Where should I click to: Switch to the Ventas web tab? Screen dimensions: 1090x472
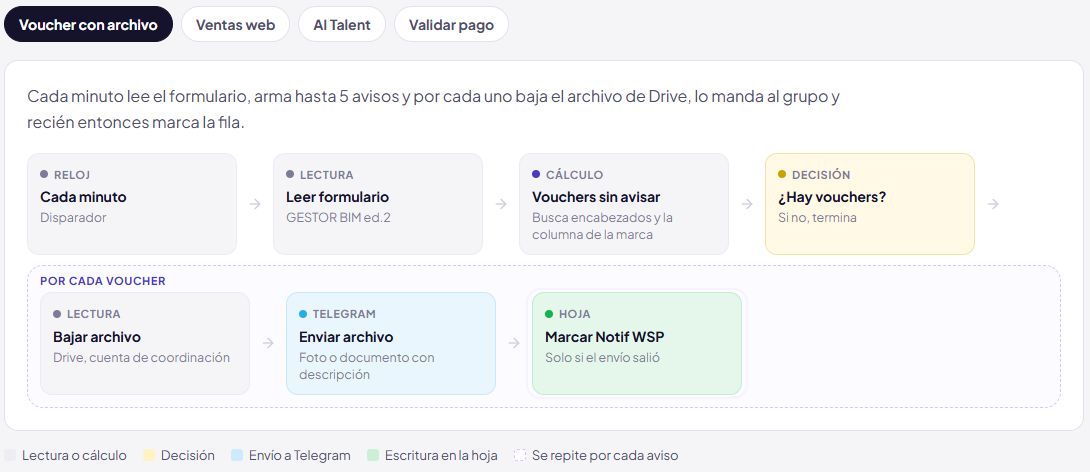click(235, 24)
